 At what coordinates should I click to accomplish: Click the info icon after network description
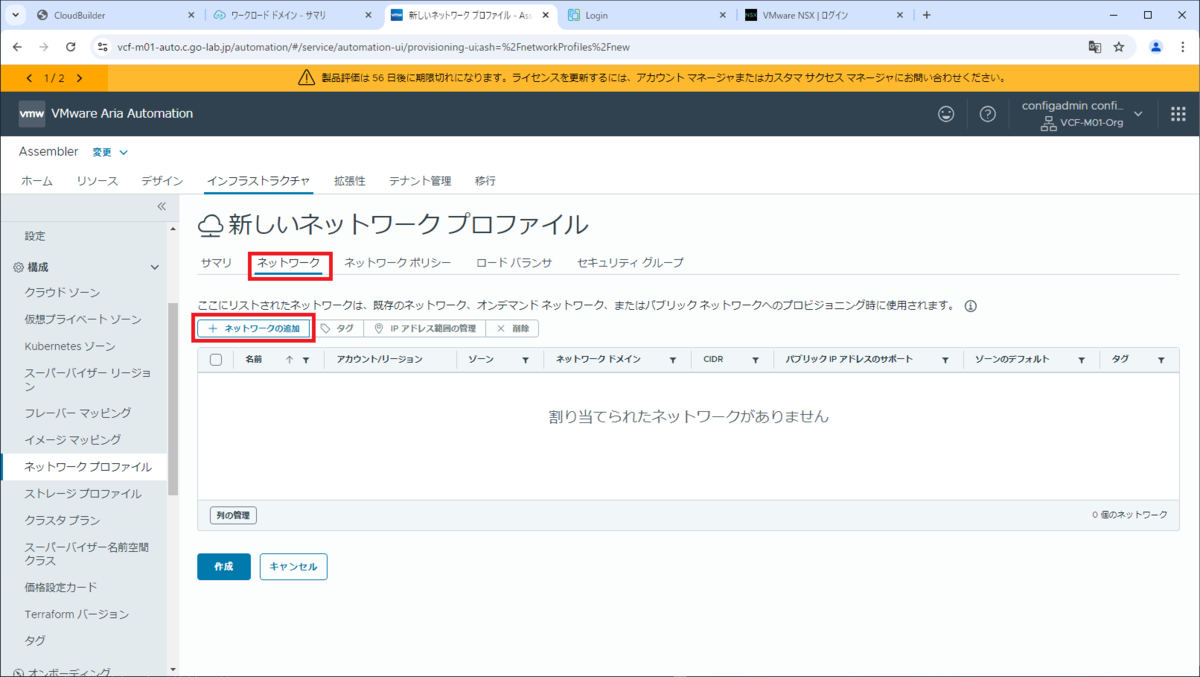[x=970, y=306]
